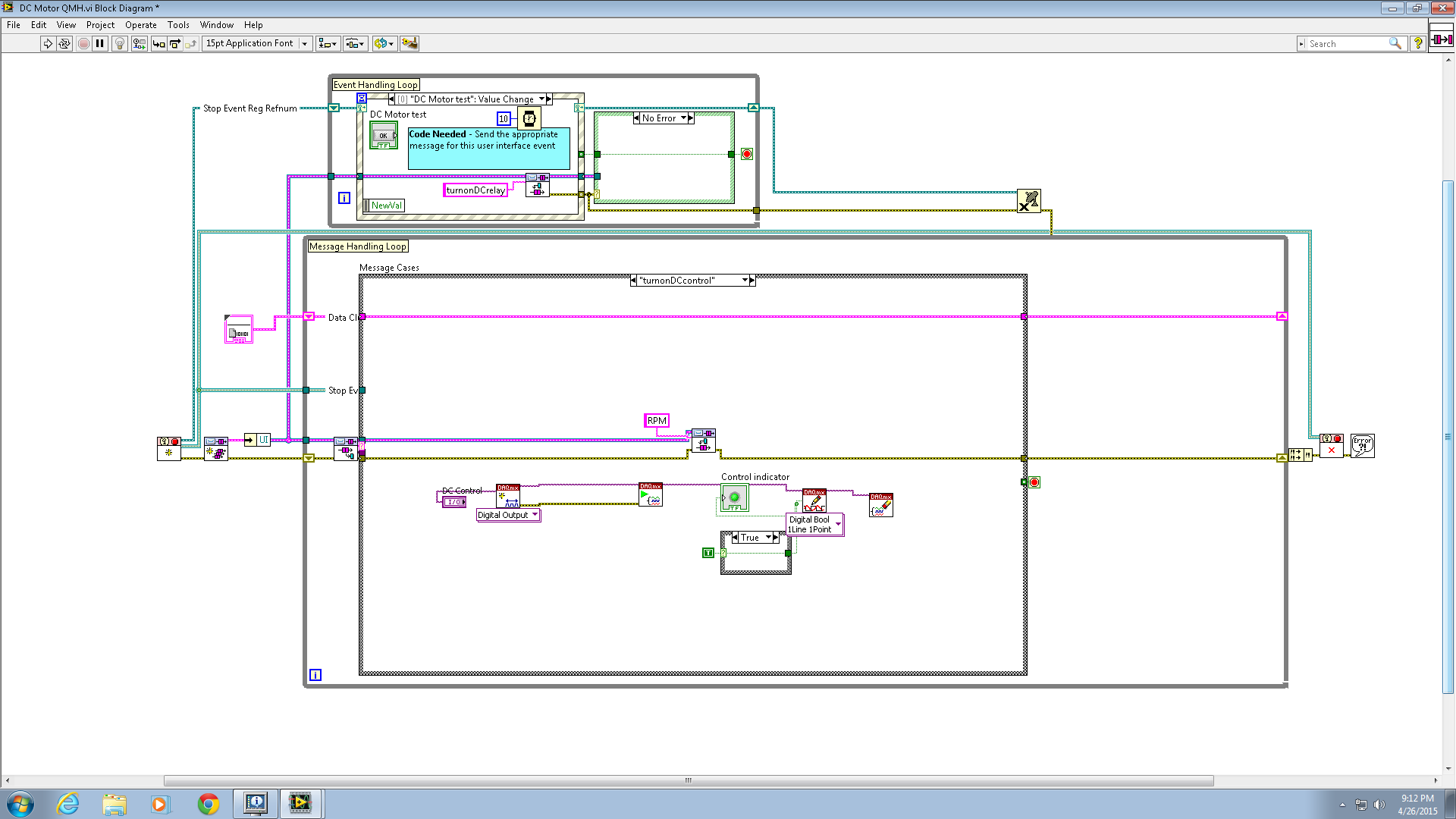Click DAQmx Create Channel VI
The width and height of the screenshot is (1456, 819).
click(508, 496)
